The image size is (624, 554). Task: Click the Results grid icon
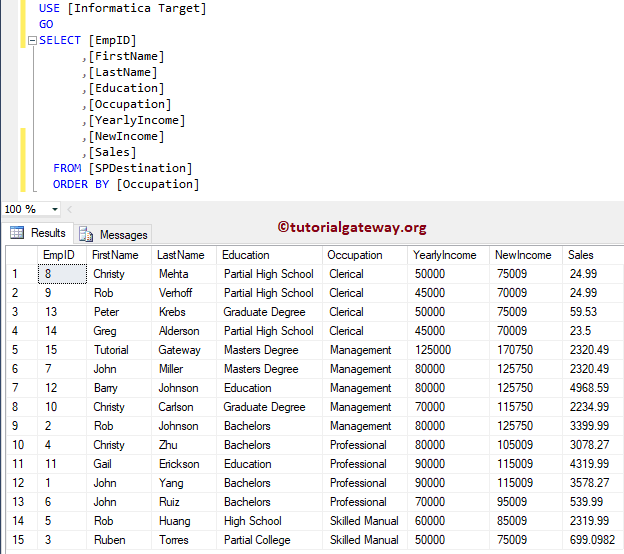point(17,232)
